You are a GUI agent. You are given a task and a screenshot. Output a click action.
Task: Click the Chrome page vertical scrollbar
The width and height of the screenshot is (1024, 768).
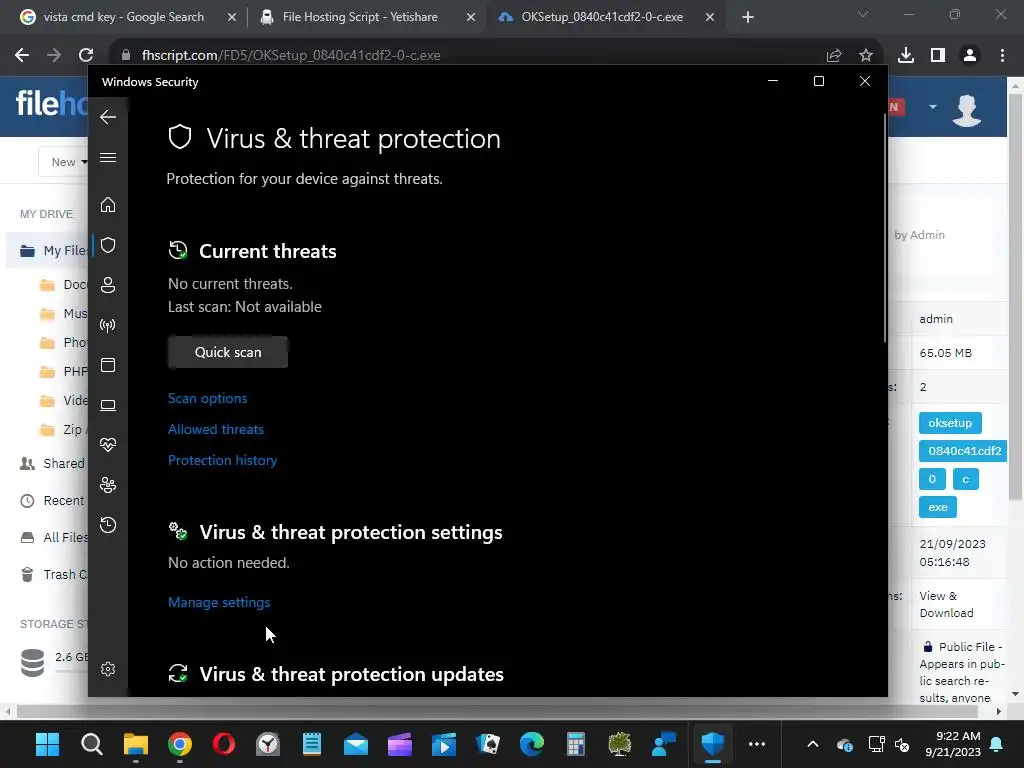pyautogui.click(x=1015, y=297)
